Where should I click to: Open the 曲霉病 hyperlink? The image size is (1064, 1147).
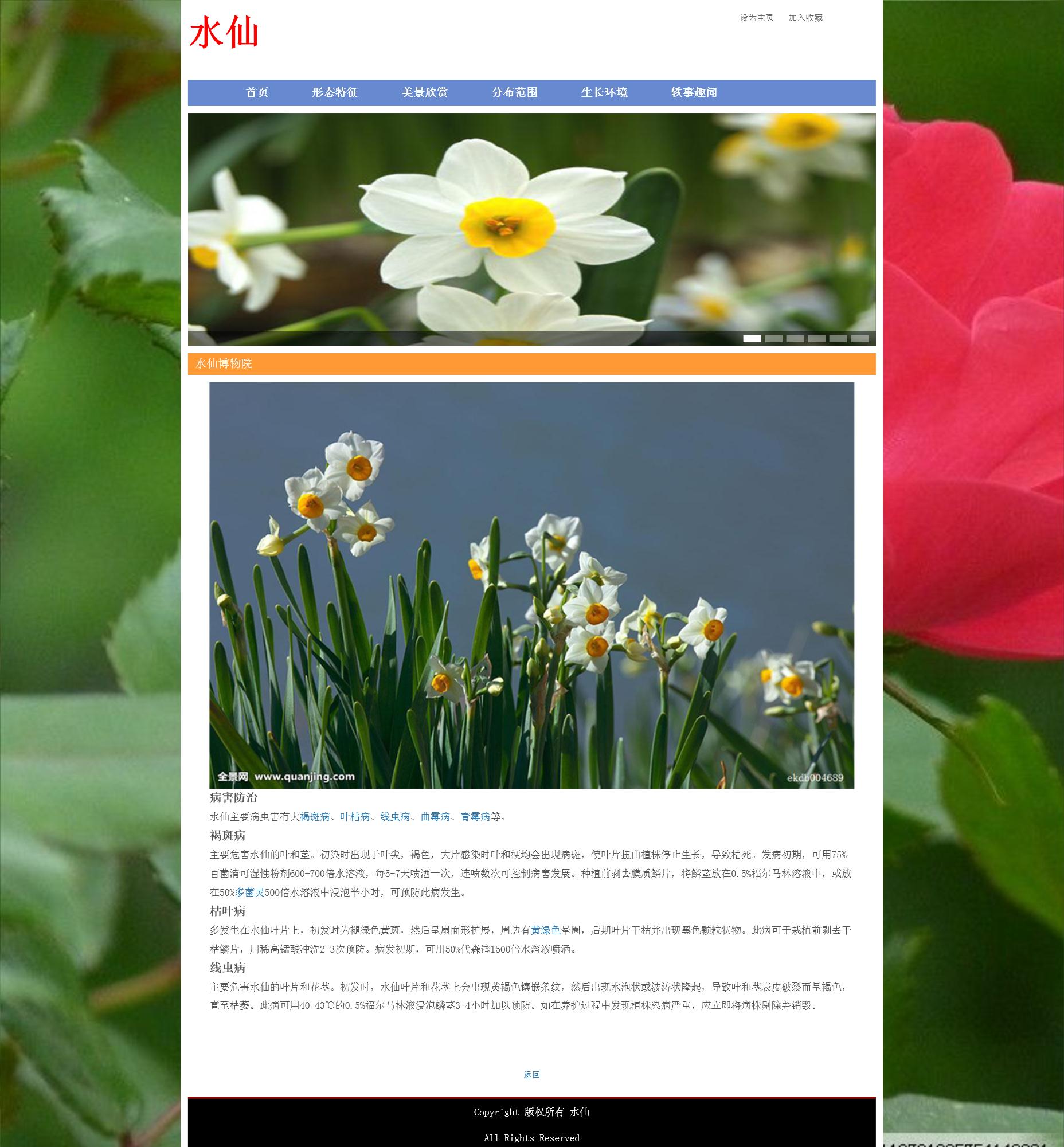(435, 816)
